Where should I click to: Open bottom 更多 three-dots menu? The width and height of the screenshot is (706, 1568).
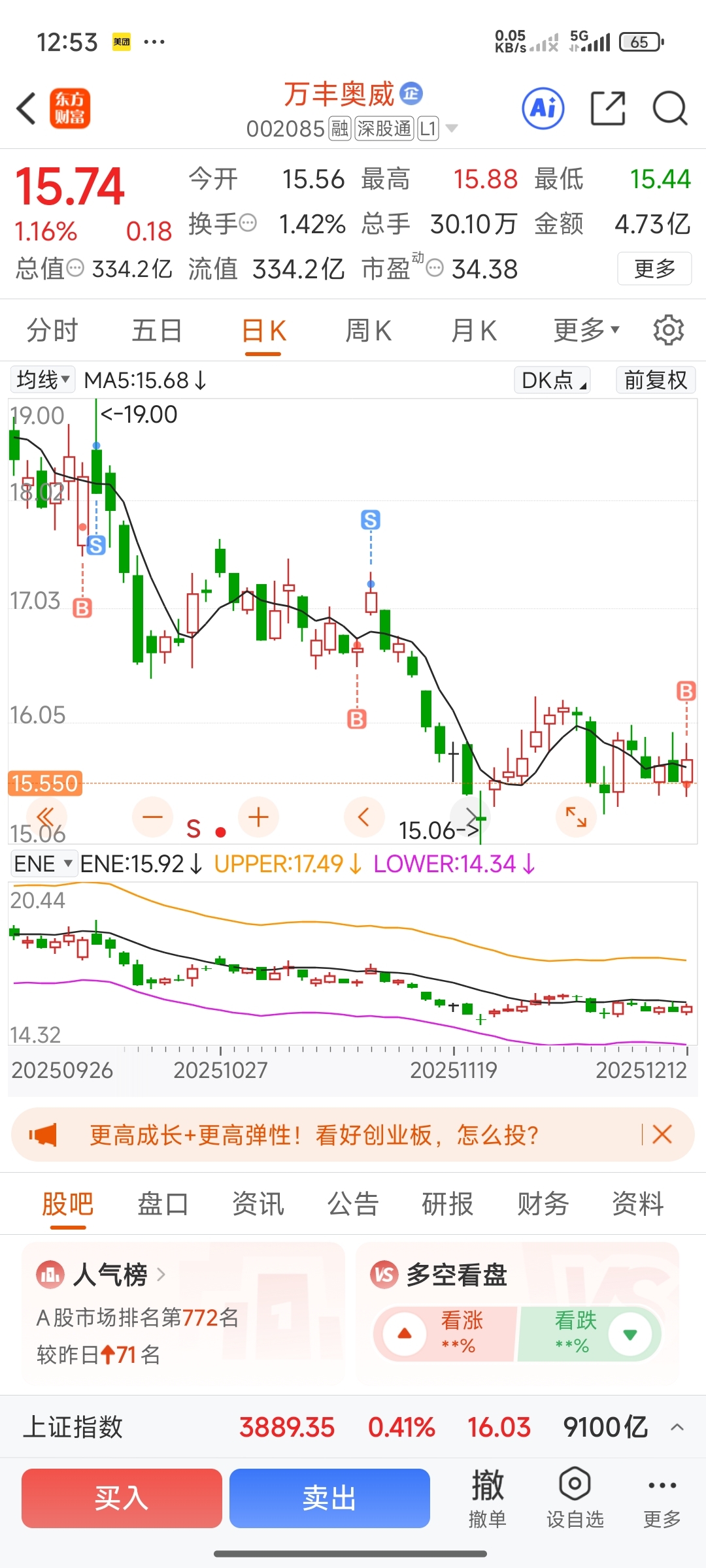click(662, 1497)
